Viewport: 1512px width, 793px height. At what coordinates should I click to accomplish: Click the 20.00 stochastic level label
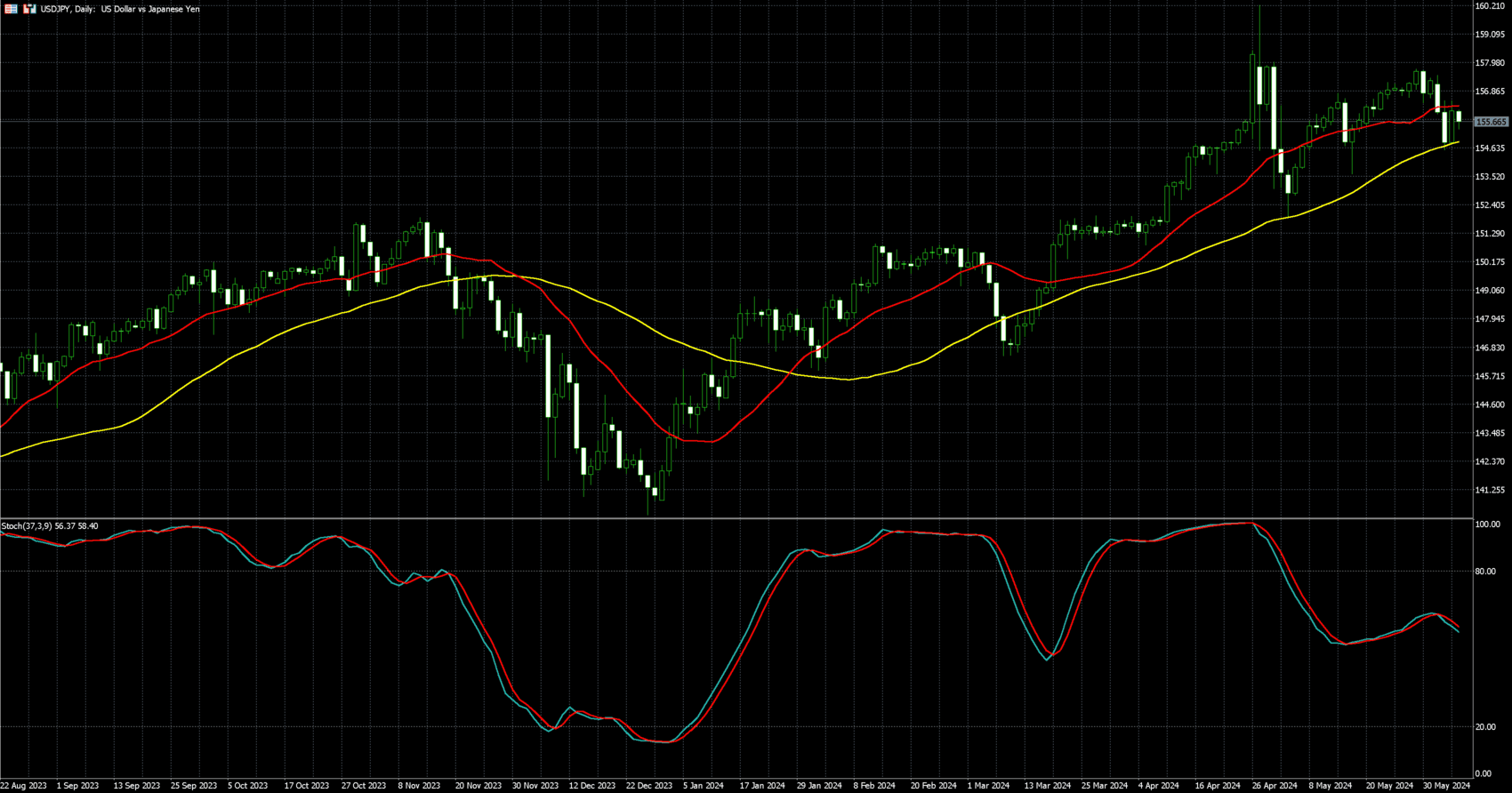1485,727
